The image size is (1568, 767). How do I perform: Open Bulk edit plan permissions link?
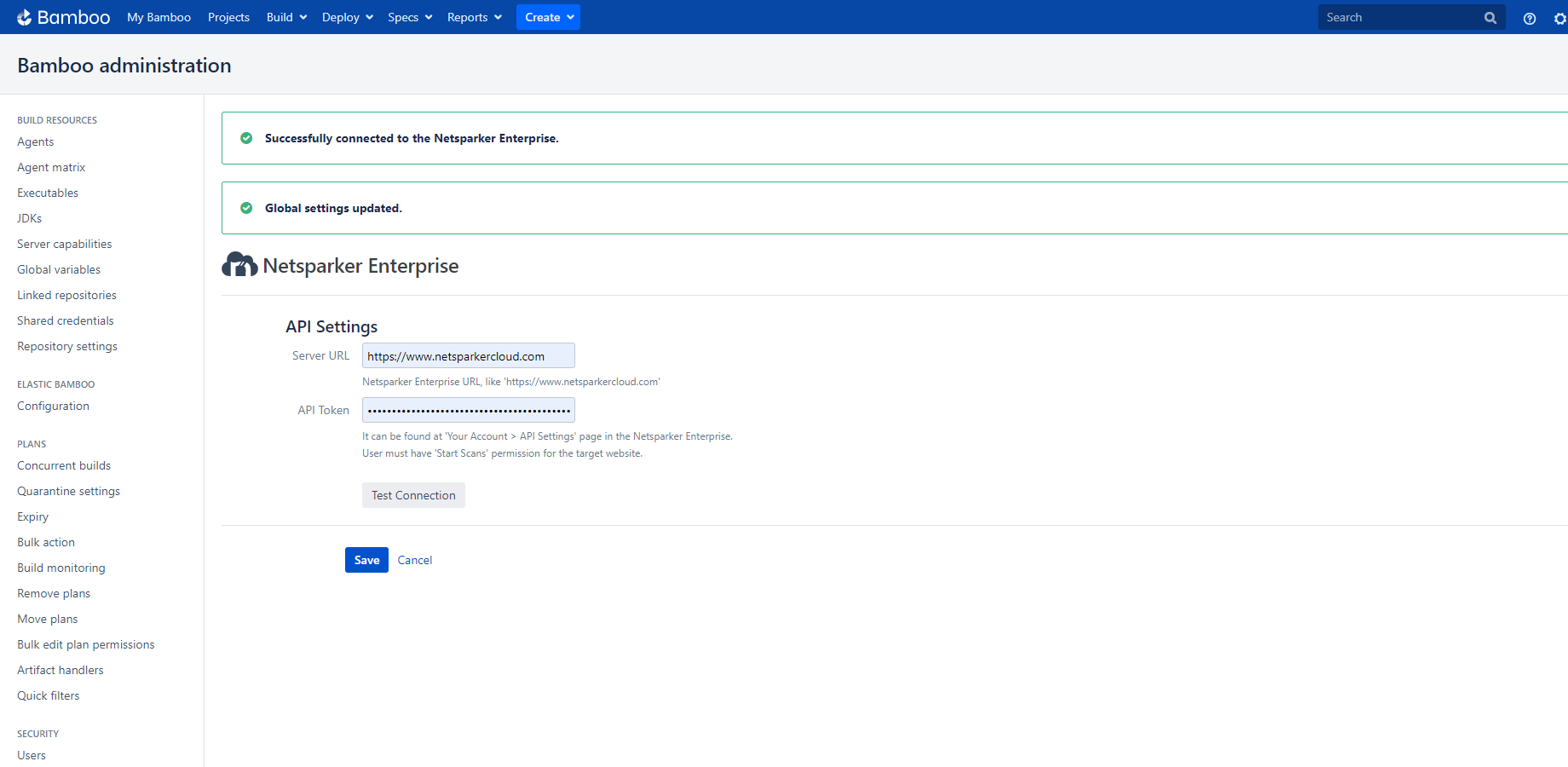[x=86, y=644]
